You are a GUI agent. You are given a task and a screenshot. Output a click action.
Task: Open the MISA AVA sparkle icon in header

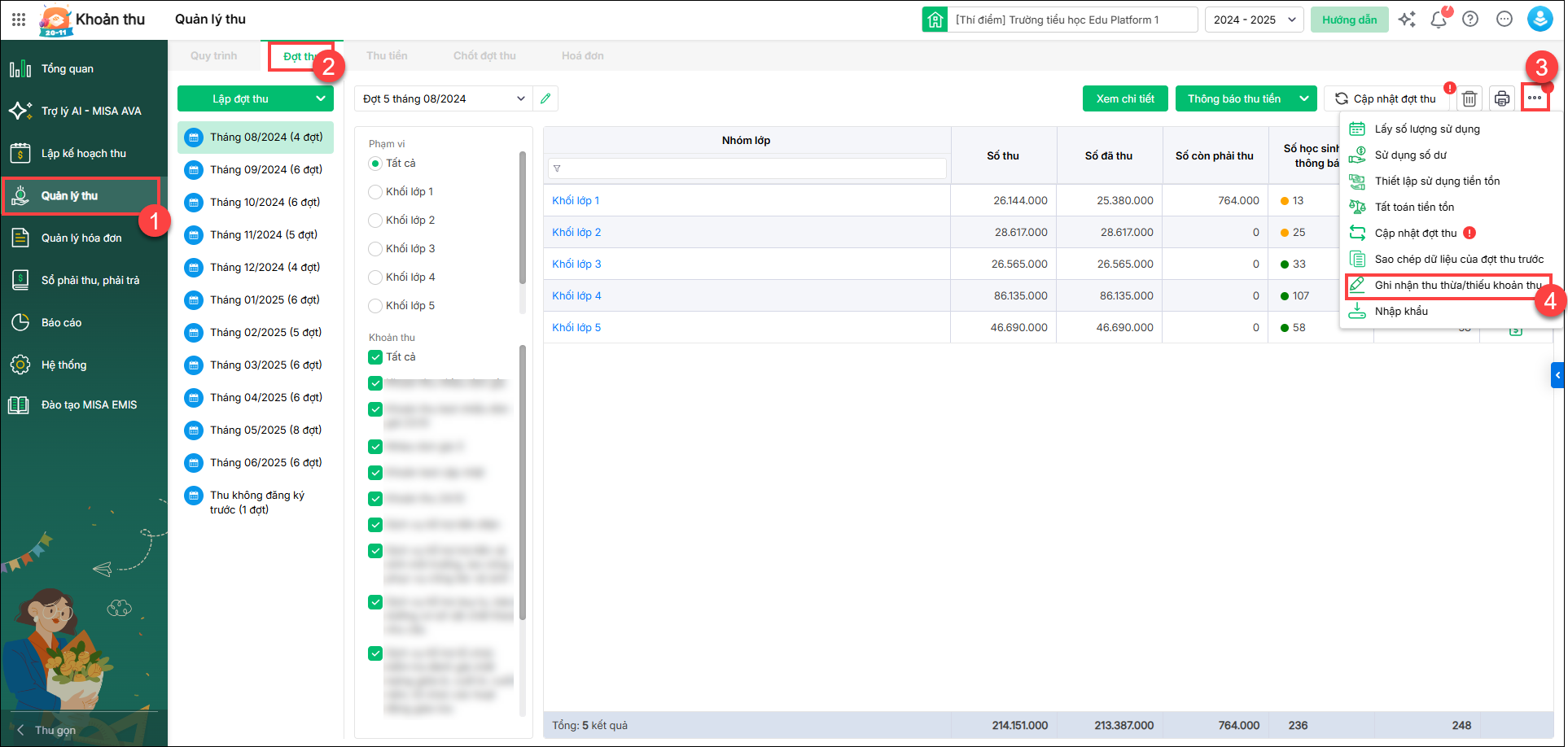[x=1406, y=20]
